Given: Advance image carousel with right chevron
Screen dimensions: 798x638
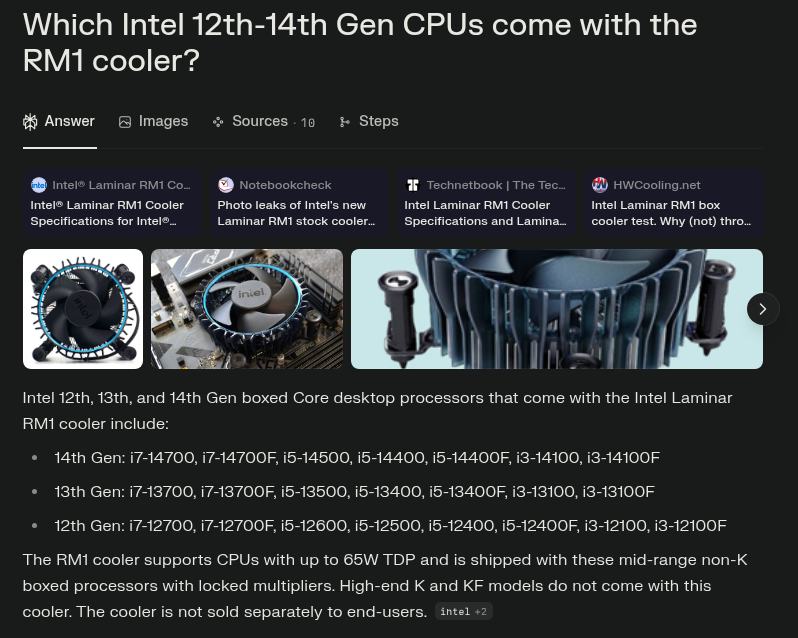Looking at the screenshot, I should (x=762, y=309).
